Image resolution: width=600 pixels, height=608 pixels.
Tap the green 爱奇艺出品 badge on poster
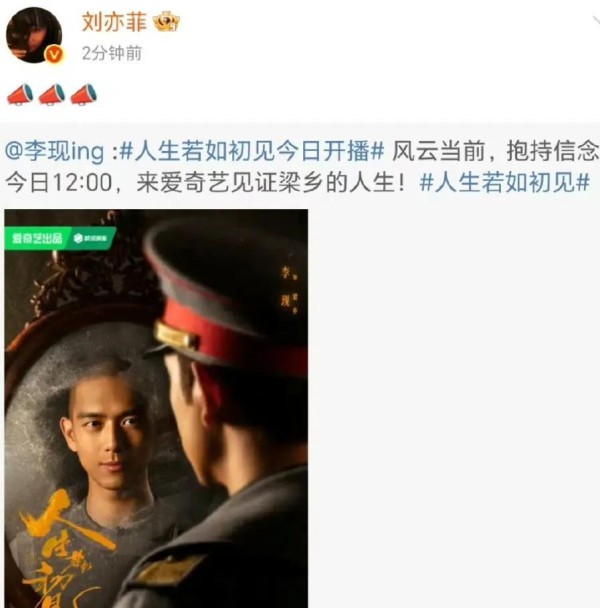tap(38, 238)
